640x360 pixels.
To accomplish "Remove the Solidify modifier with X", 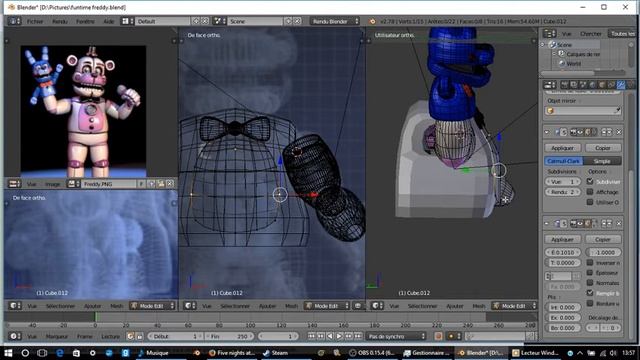I will [619, 223].
